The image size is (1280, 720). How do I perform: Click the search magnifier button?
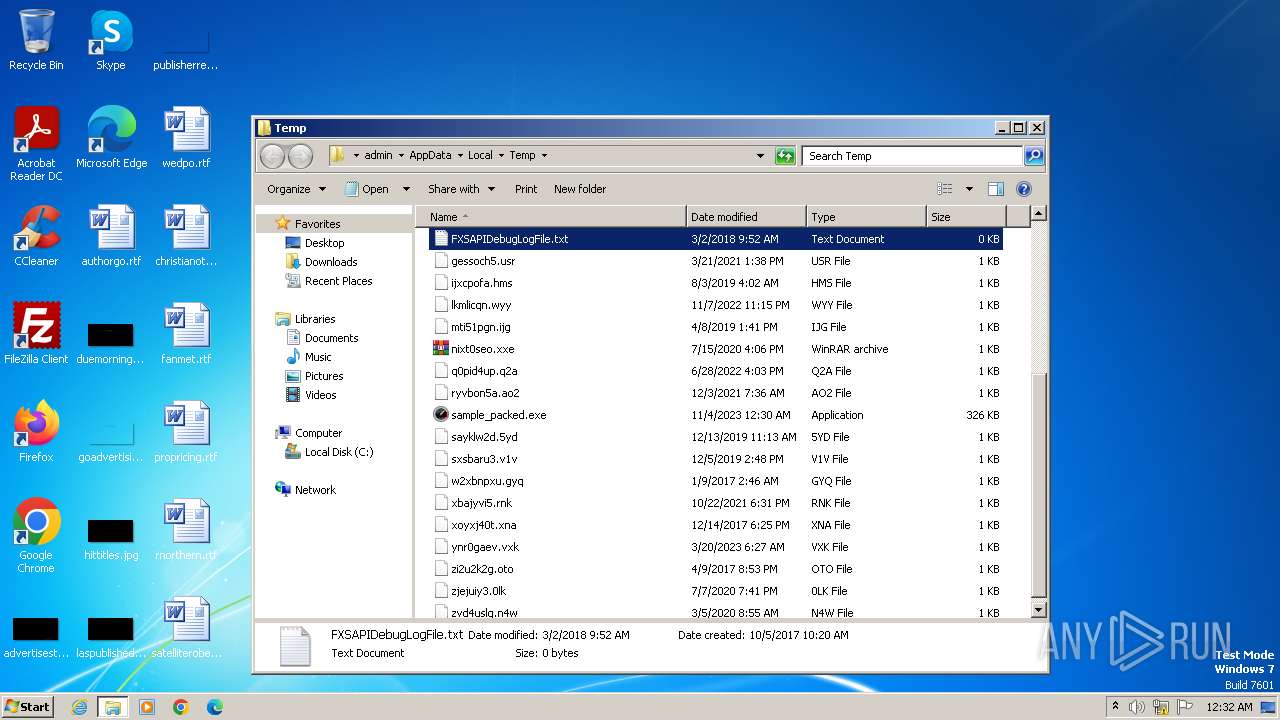coord(1034,156)
